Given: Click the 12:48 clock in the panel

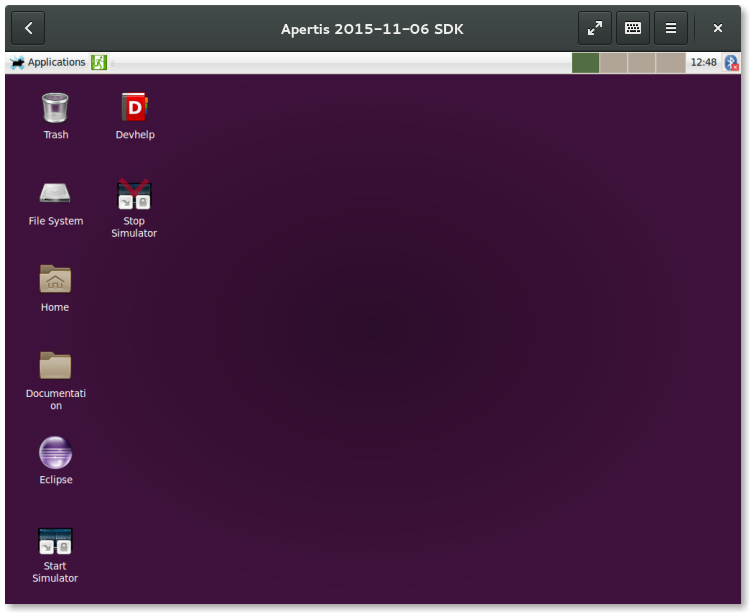Looking at the screenshot, I should [x=703, y=62].
